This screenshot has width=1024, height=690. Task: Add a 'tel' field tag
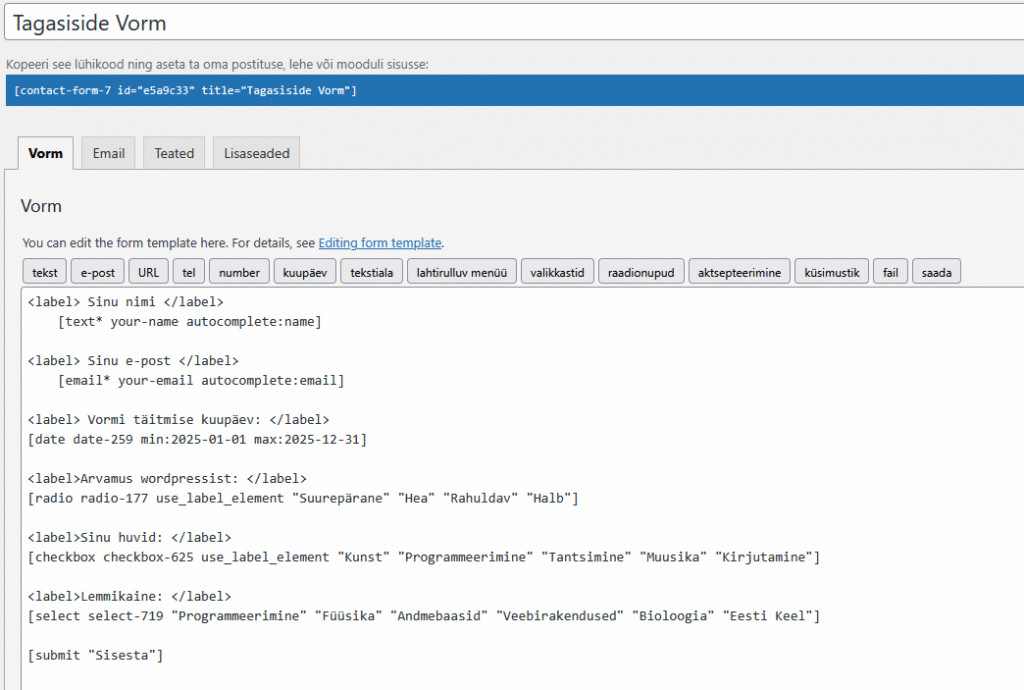pos(187,272)
